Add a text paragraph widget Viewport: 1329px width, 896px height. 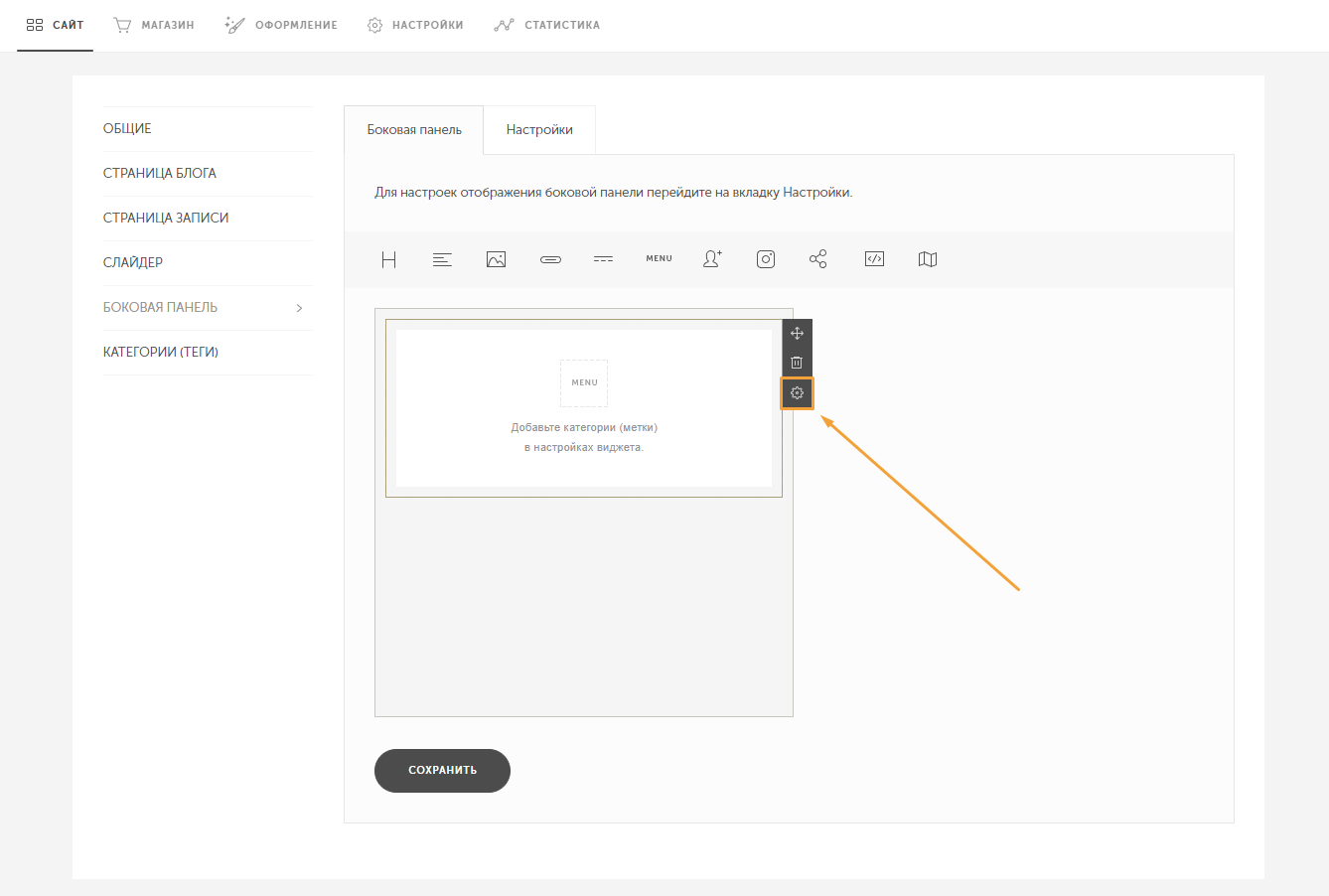pos(442,259)
